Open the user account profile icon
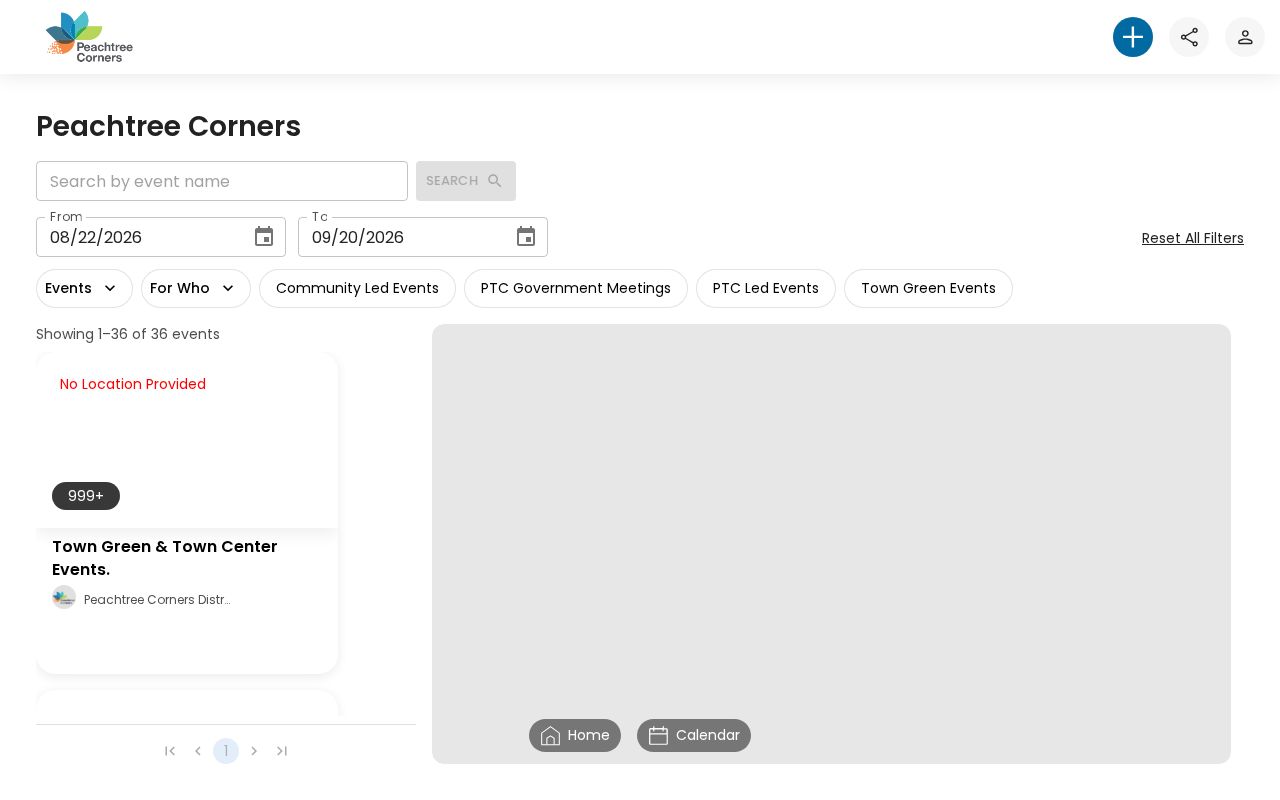The height and width of the screenshot is (800, 1280). (x=1245, y=37)
